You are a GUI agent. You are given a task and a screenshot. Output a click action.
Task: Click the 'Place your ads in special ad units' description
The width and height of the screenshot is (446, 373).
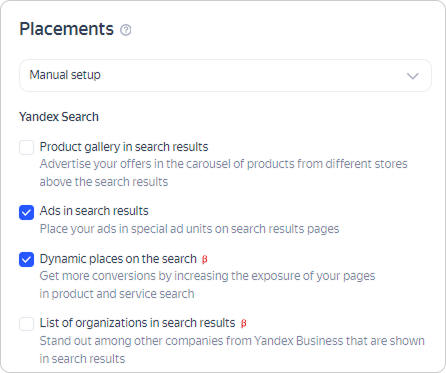[x=189, y=229]
